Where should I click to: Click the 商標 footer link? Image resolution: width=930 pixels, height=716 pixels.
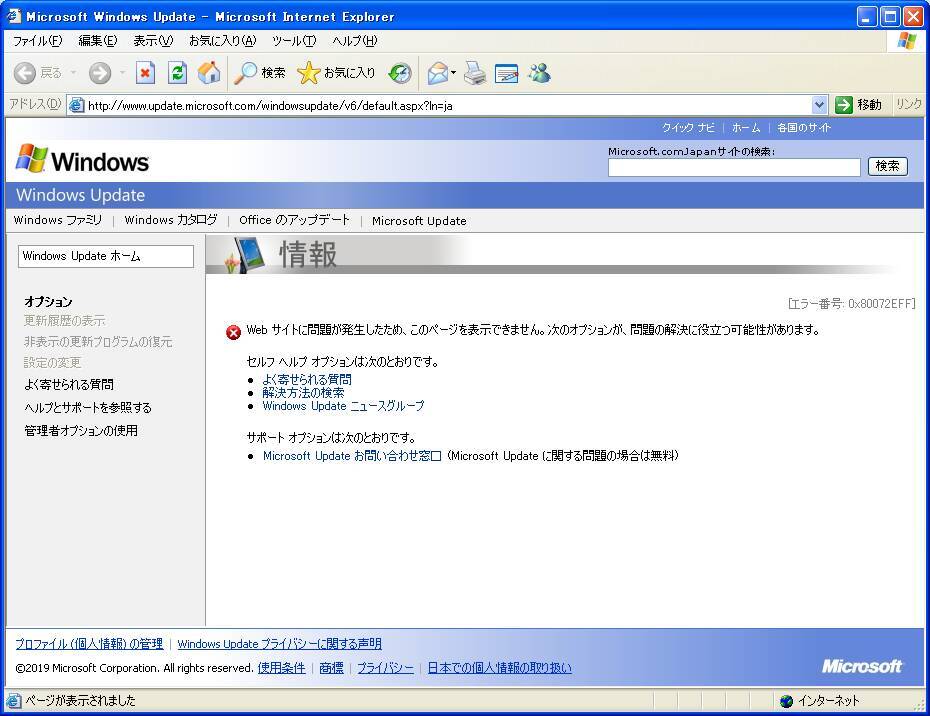point(331,668)
